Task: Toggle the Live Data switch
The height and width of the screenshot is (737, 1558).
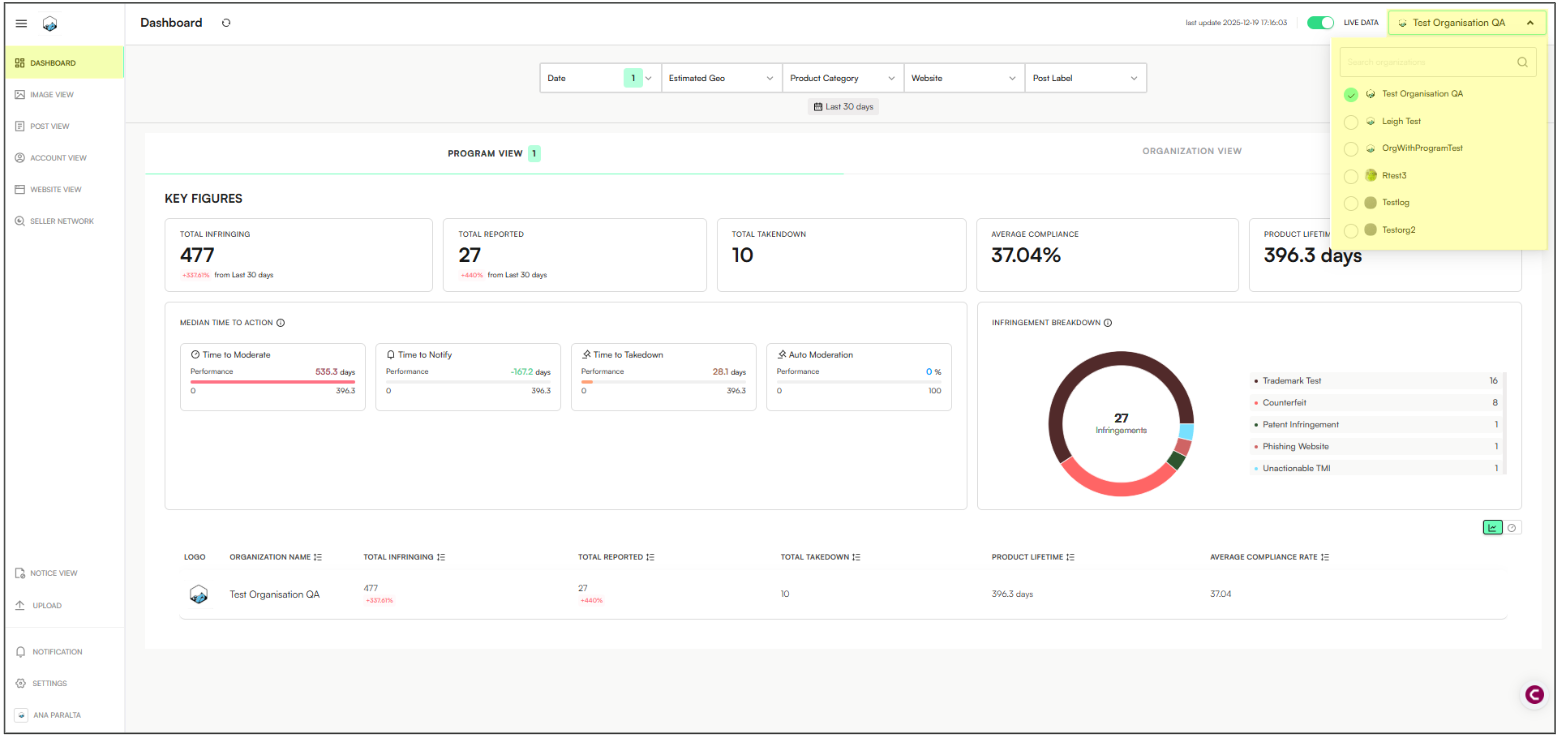Action: (x=1320, y=22)
